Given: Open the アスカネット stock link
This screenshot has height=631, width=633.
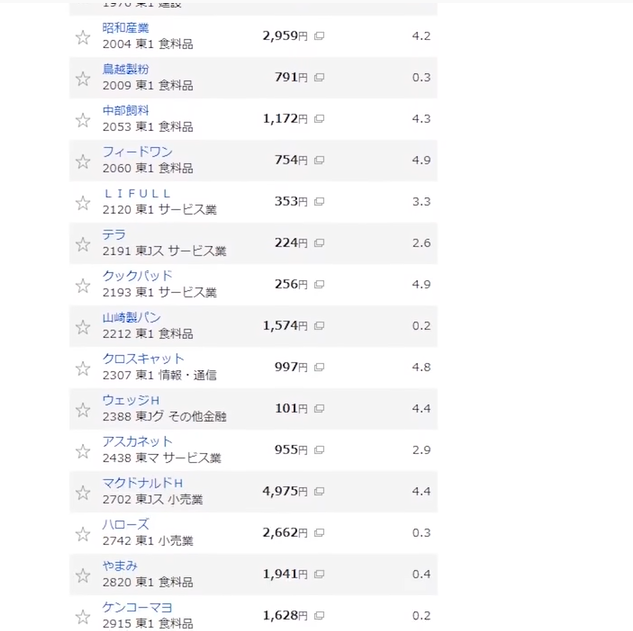Looking at the screenshot, I should 137,441.
